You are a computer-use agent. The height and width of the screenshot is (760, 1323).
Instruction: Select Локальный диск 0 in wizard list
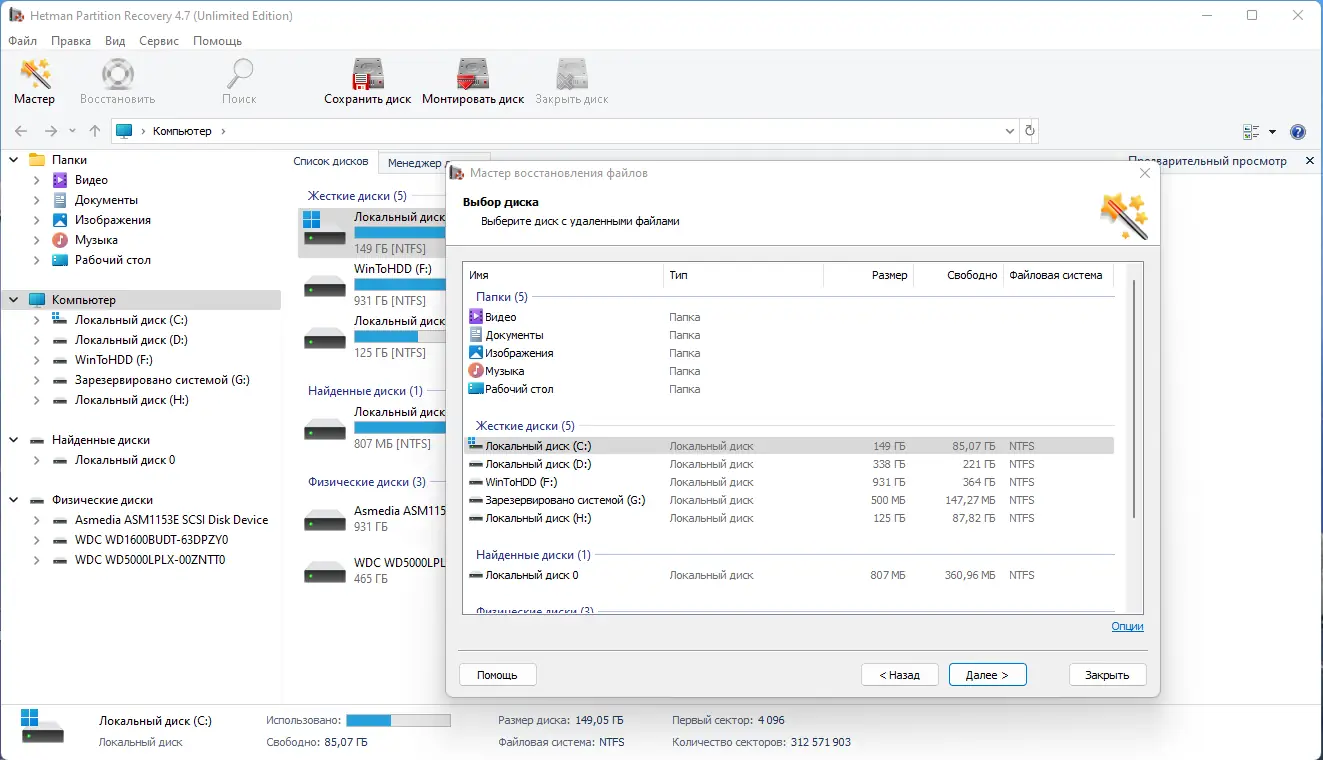(x=790, y=575)
